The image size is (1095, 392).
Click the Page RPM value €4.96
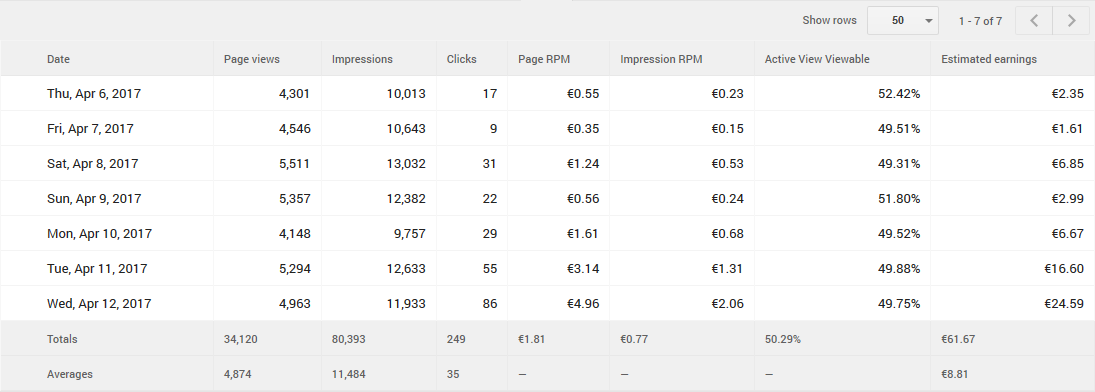point(582,303)
